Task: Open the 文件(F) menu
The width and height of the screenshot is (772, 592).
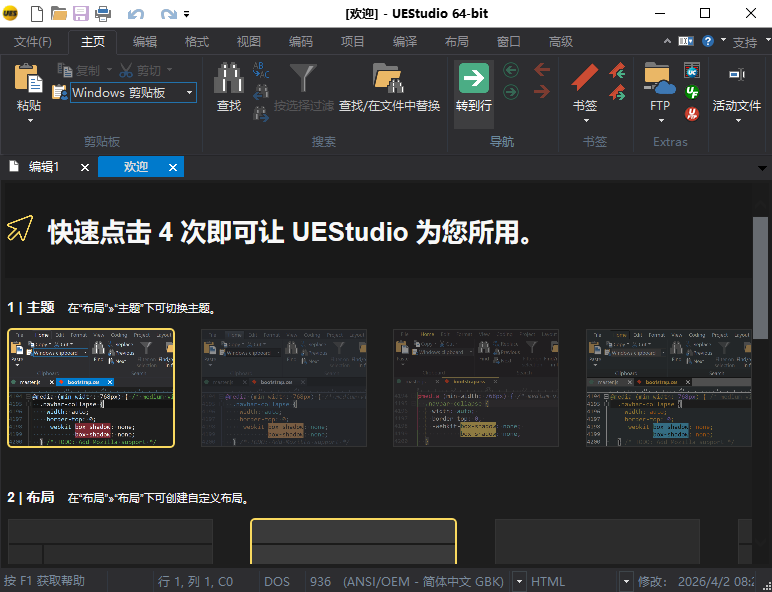Action: coord(32,42)
